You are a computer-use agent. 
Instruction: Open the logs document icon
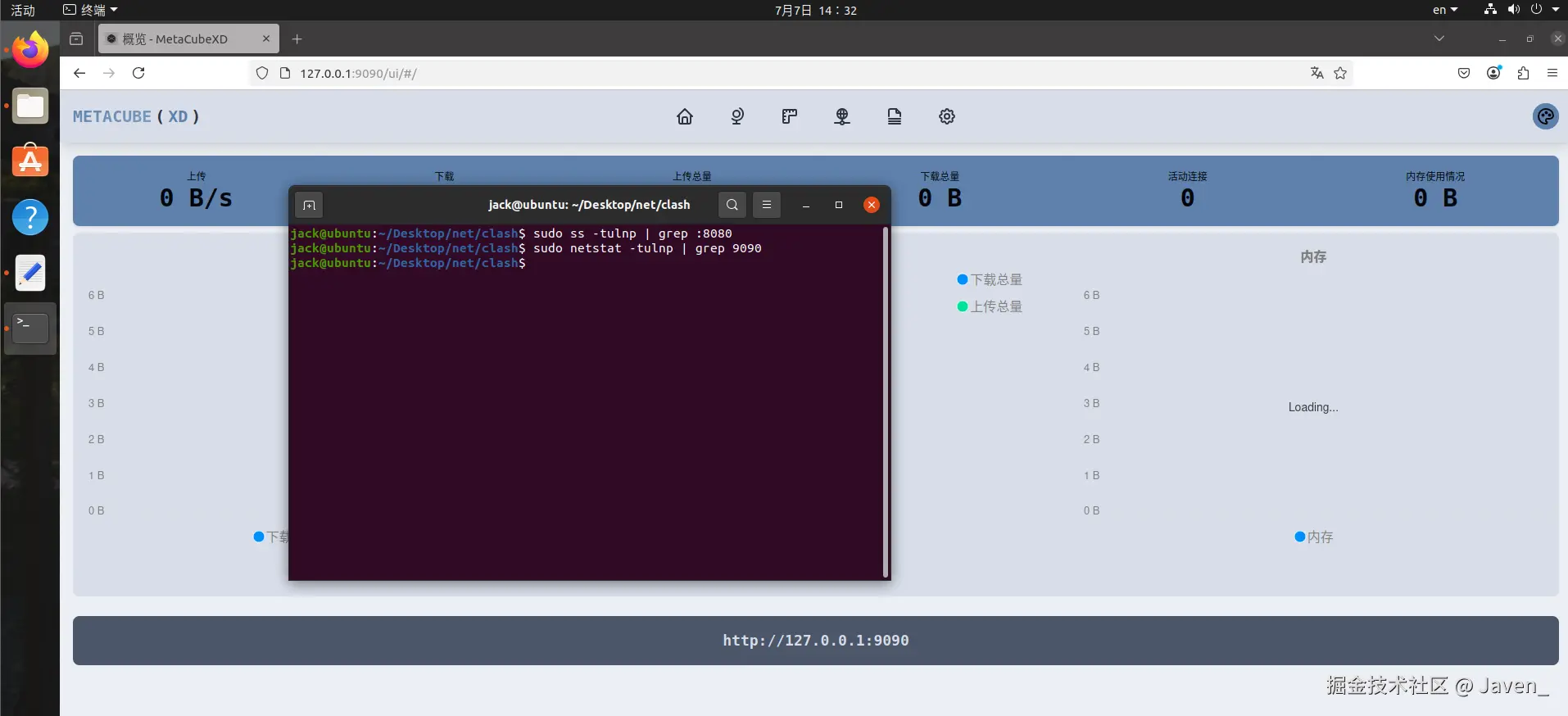[895, 116]
